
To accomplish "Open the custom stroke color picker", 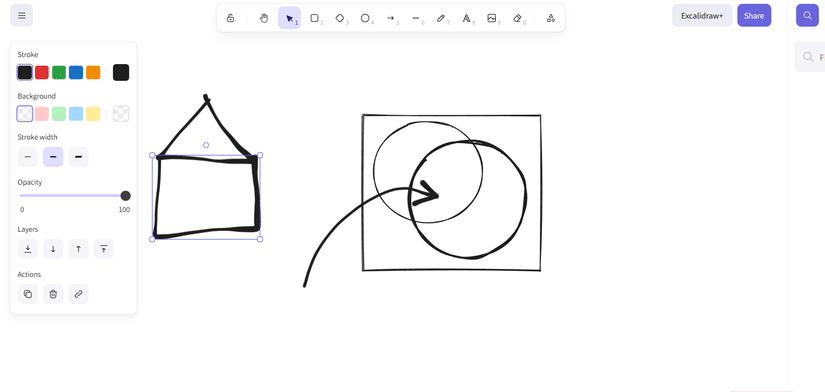I will [121, 73].
